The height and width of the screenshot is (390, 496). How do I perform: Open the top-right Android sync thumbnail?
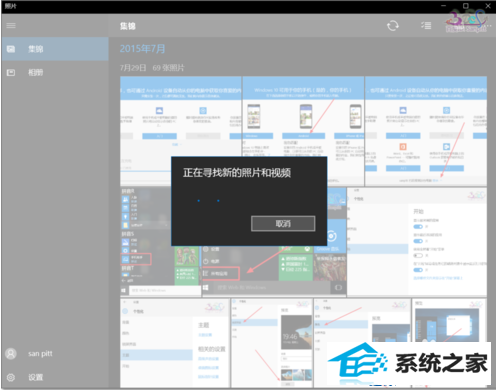click(x=426, y=131)
